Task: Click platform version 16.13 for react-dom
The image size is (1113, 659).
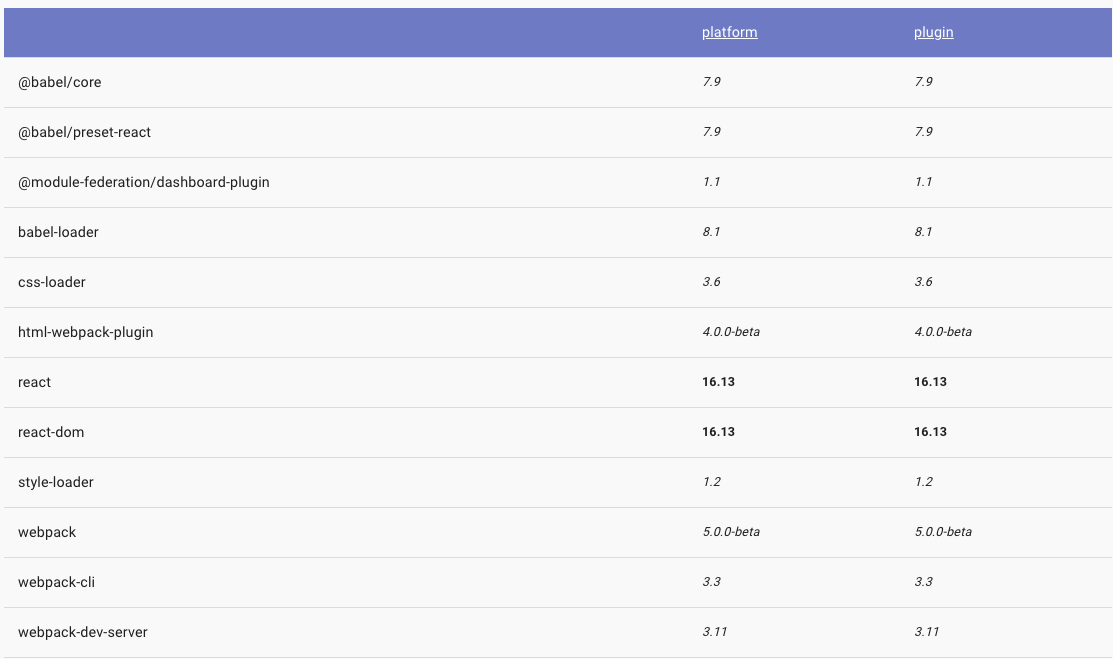Action: pyautogui.click(x=718, y=432)
